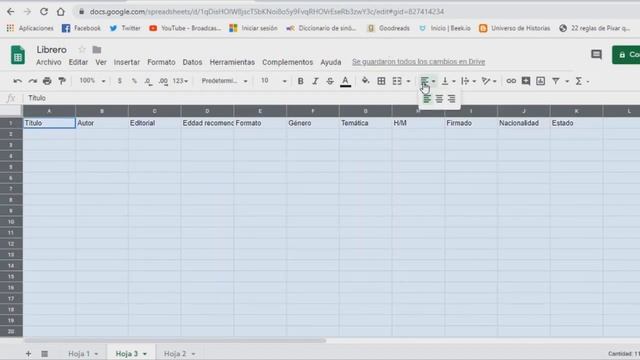Select the Nacionalidad header cell
This screenshot has width=640, height=360.
click(x=524, y=123)
